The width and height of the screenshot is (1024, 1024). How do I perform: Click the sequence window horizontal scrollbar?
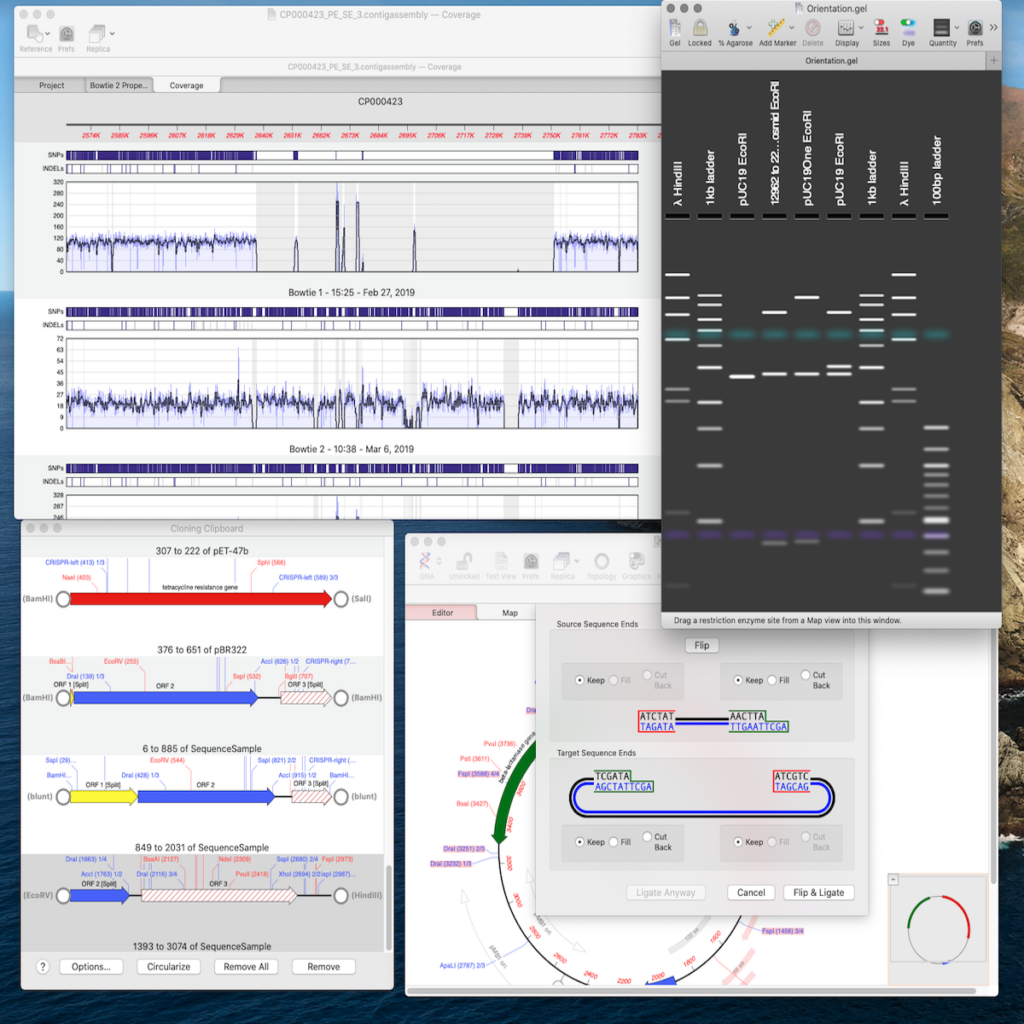tap(692, 991)
